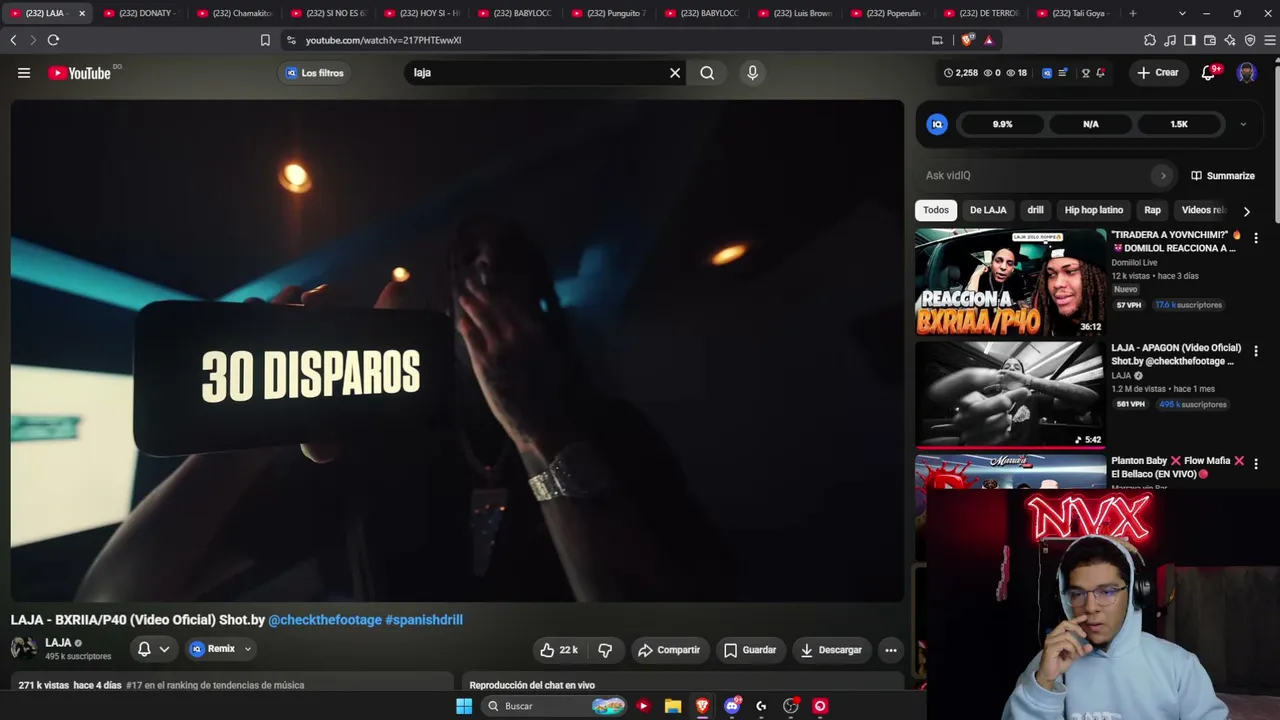This screenshot has height=720, width=1280.
Task: Click the magnifier search button
Action: click(x=707, y=73)
